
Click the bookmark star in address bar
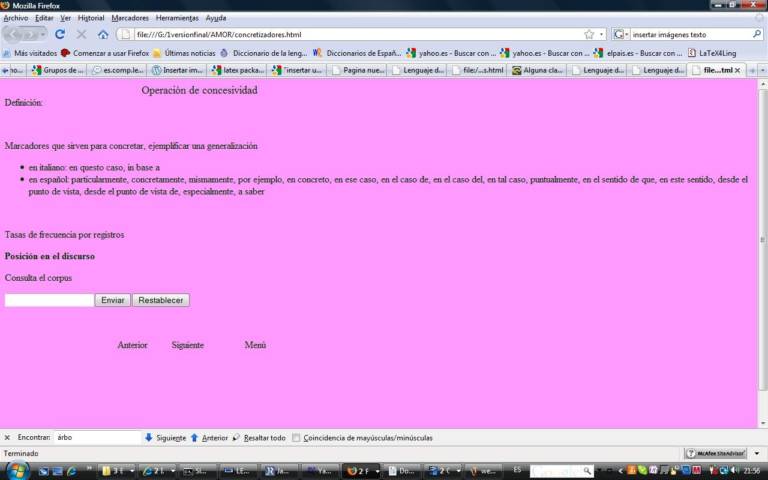click(x=589, y=34)
